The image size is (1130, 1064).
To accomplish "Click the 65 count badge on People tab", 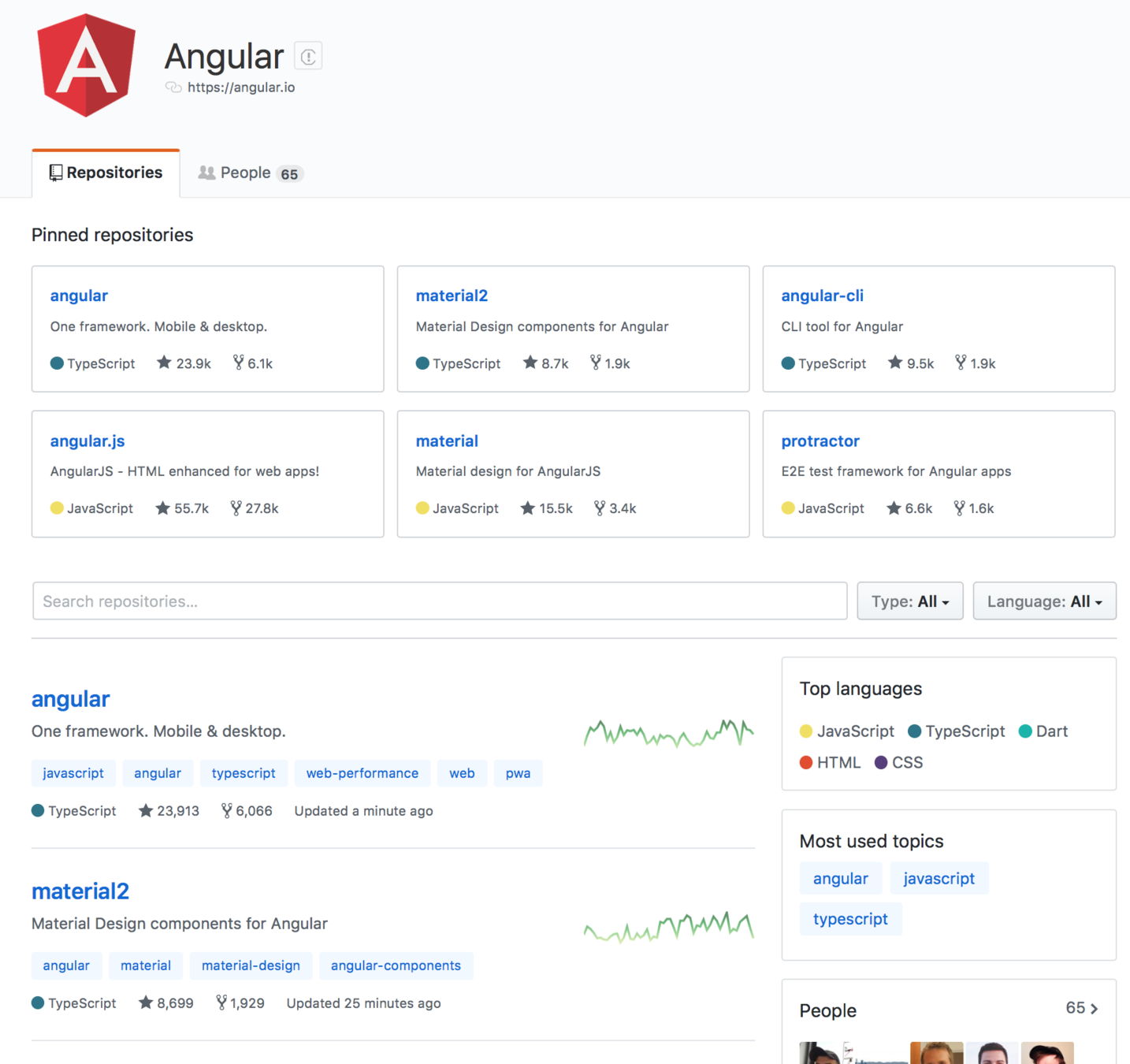I will [290, 174].
